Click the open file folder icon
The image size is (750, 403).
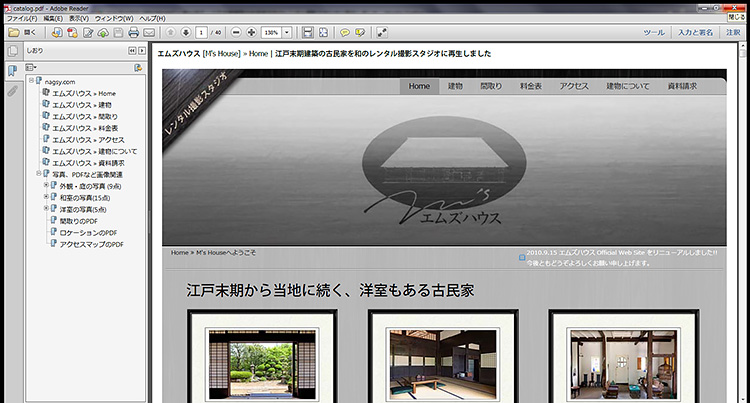(x=14, y=33)
